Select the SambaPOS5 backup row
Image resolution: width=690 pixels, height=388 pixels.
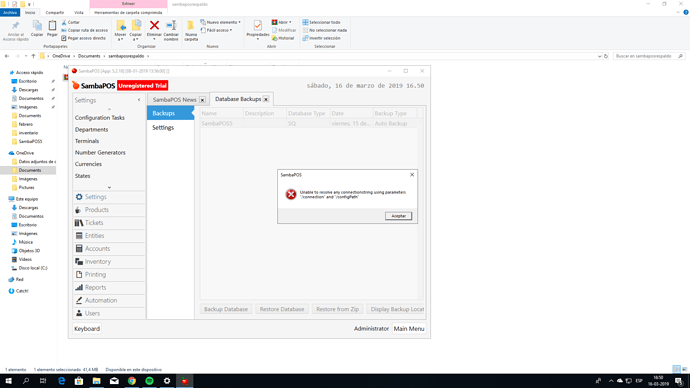tap(308, 124)
